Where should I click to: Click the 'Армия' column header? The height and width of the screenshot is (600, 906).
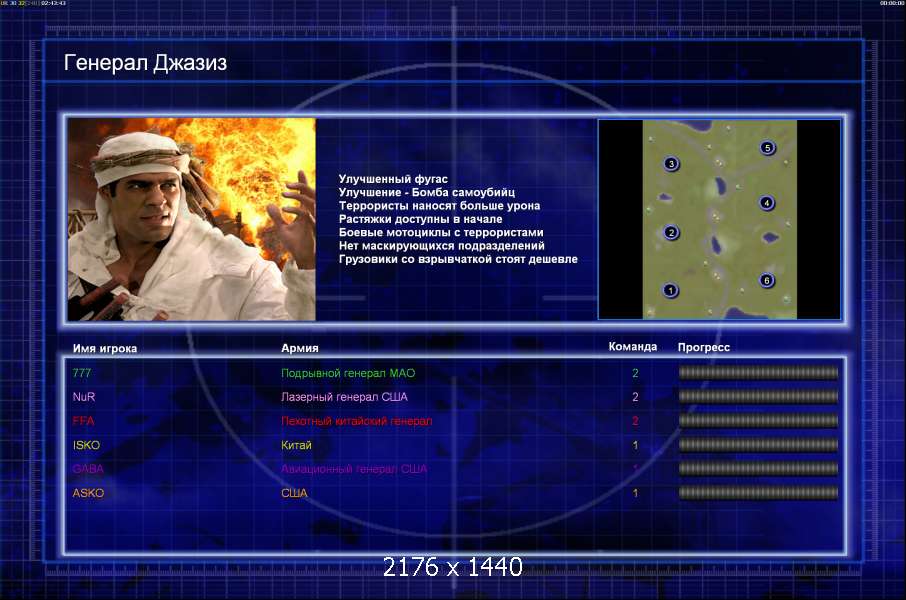pyautogui.click(x=299, y=348)
